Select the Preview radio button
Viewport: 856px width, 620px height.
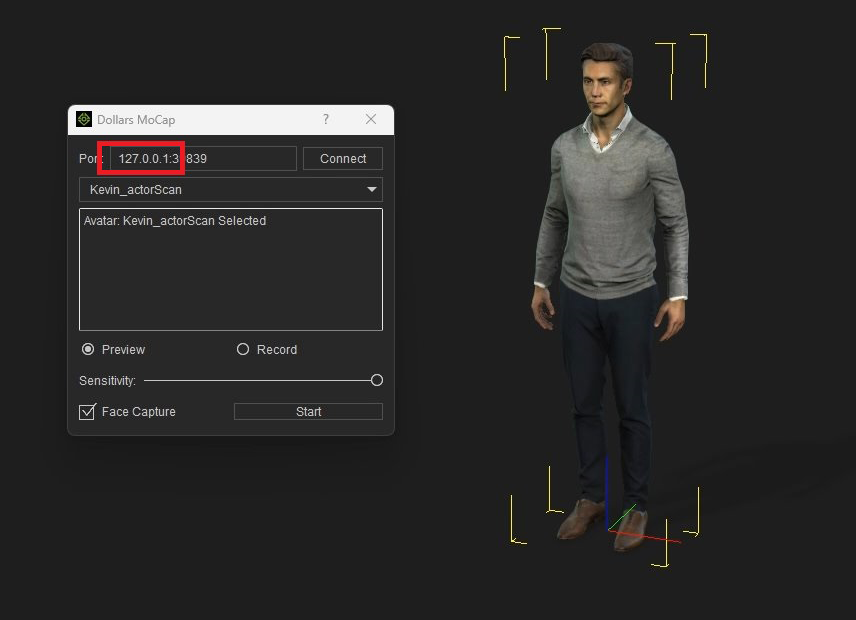coord(88,350)
